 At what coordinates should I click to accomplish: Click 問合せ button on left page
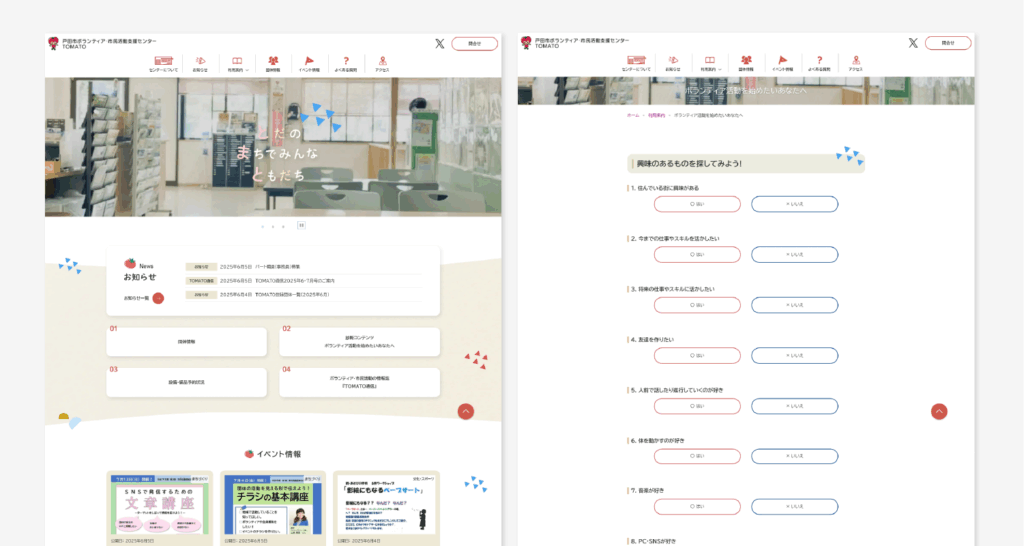475,44
